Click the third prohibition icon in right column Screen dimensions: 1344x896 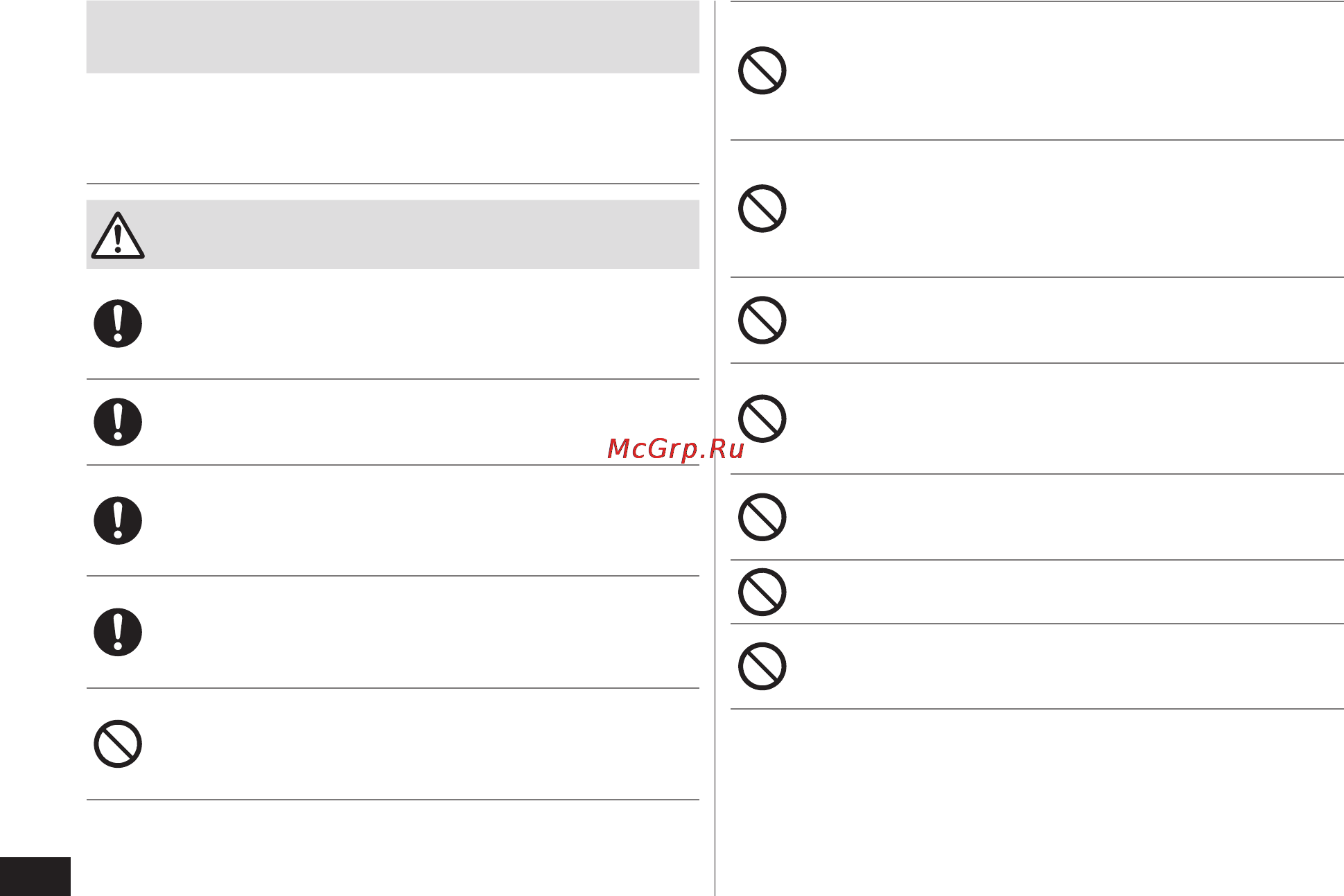tap(762, 320)
